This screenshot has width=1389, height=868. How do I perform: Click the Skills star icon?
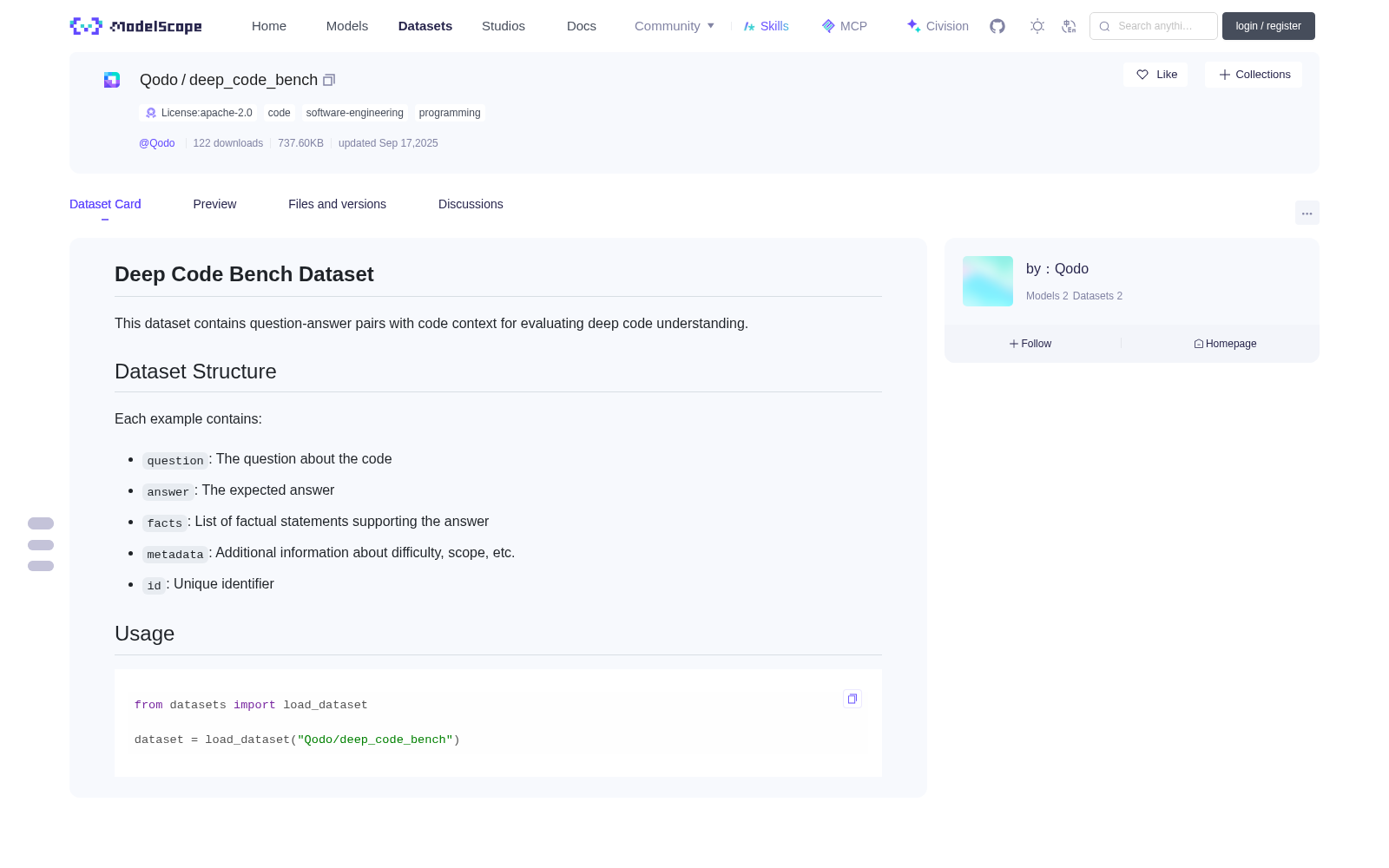[749, 26]
